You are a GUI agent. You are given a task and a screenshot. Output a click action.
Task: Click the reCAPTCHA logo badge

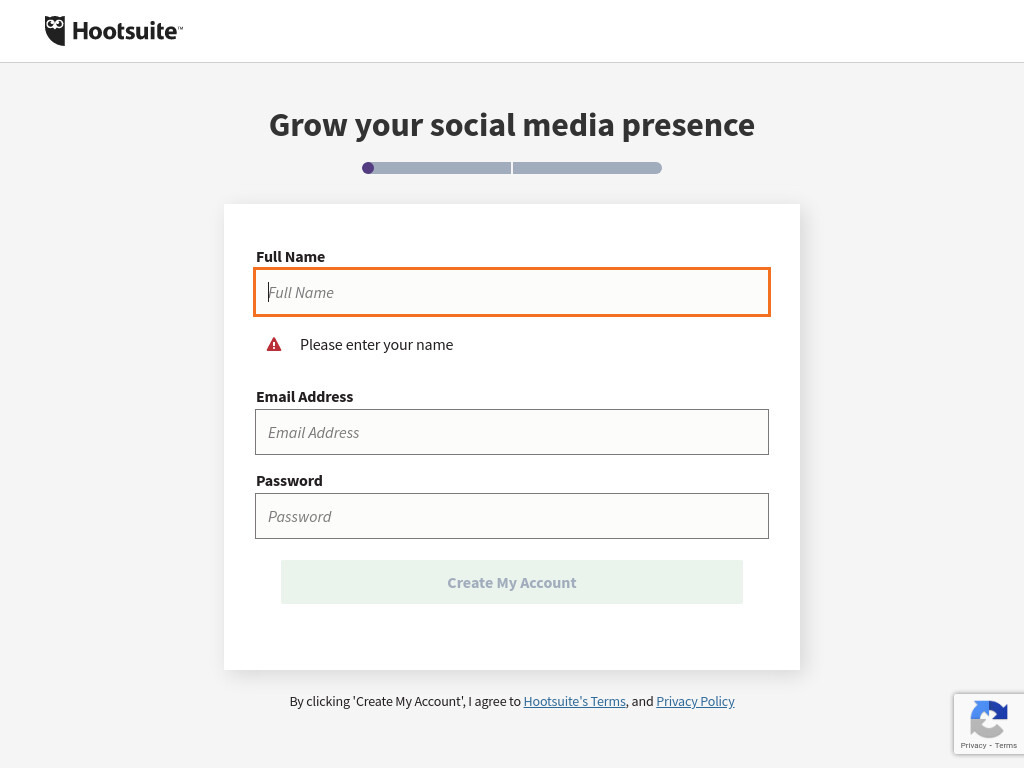pos(988,718)
